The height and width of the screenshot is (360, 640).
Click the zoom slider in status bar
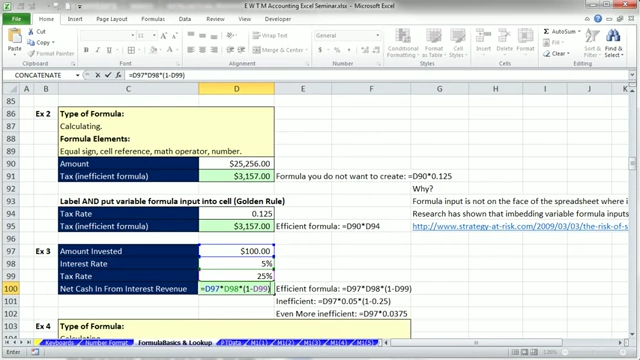click(x=594, y=352)
